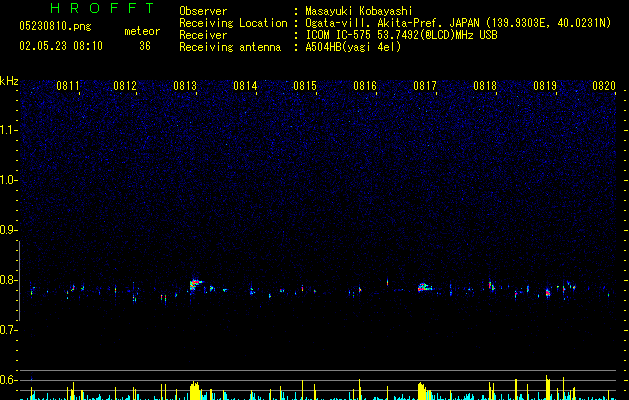Click the 0812 time marker
Viewport: 629px width, 400px height.
point(125,86)
